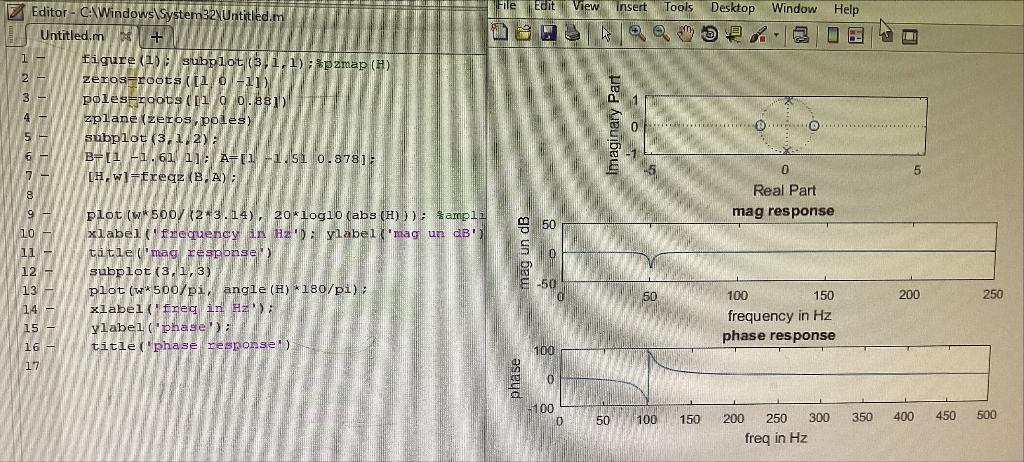
Task: Open the Window menu in figure window
Action: click(x=794, y=9)
